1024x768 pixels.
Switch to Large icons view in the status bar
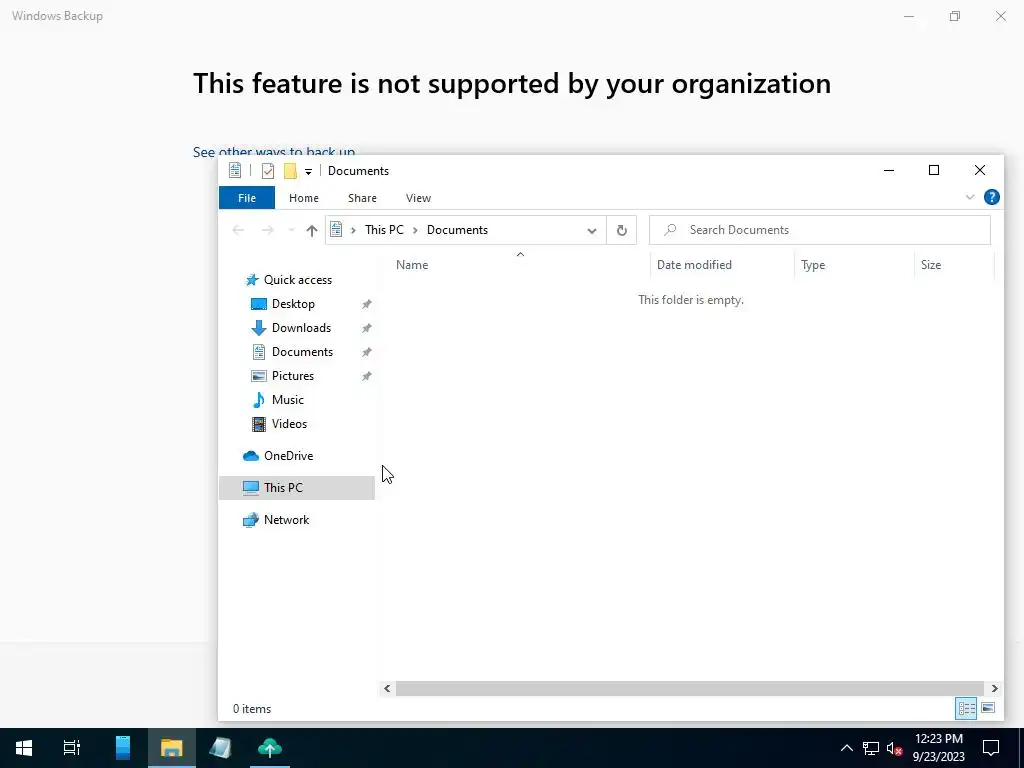click(988, 708)
